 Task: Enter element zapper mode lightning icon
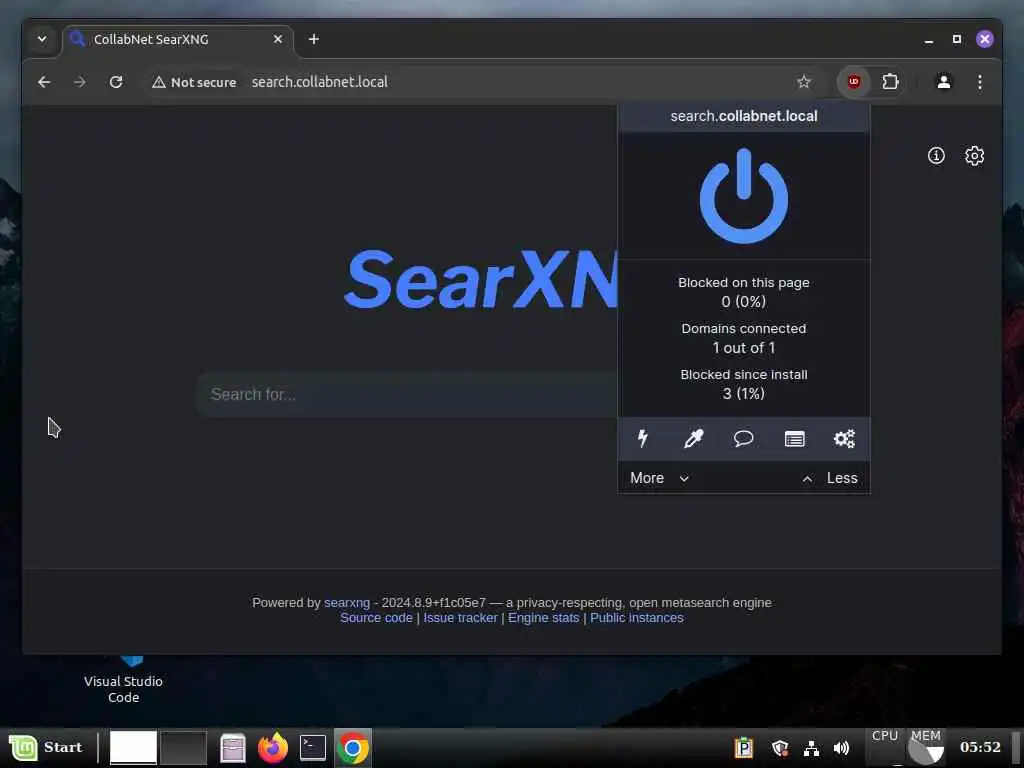coord(643,438)
